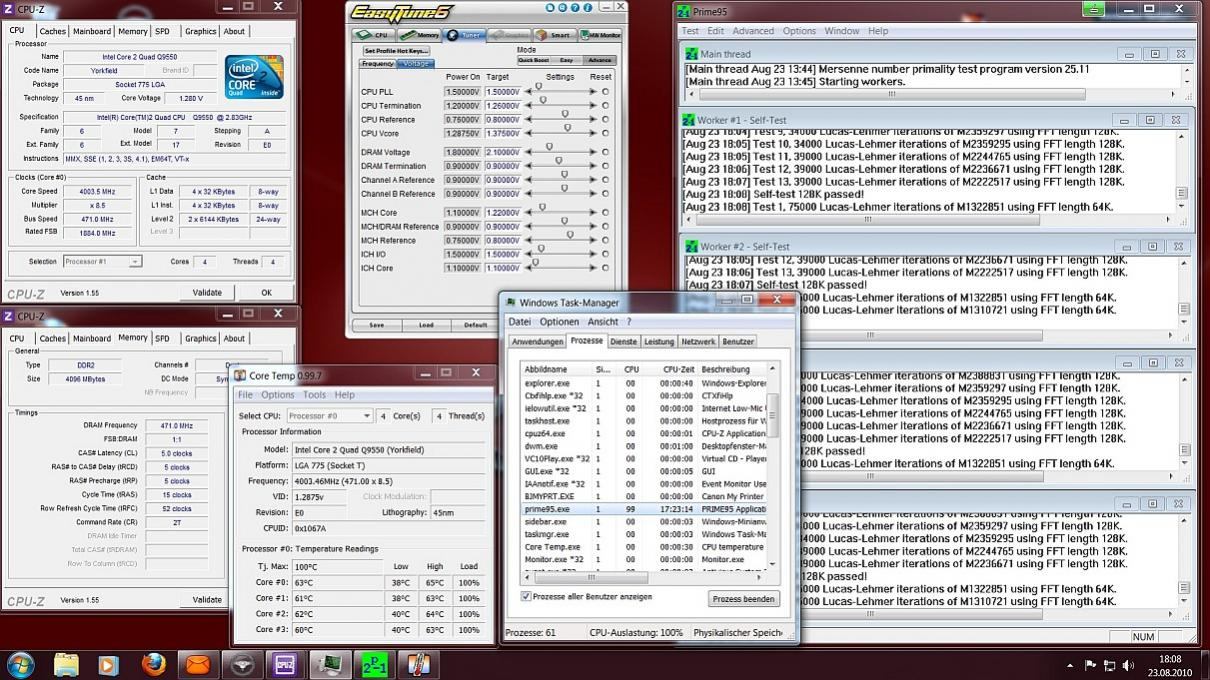This screenshot has height=680, width=1210.
Task: Click Windows Task-Manager title bar icon
Action: coord(510,302)
